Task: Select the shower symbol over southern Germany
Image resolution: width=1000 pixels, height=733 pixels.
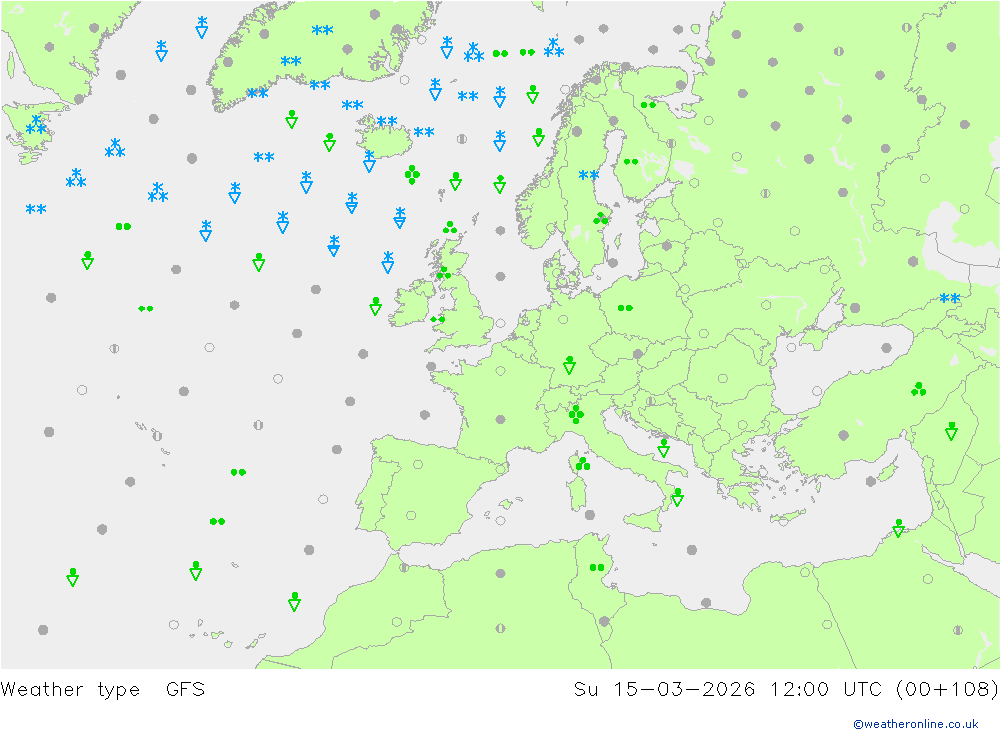Action: (570, 365)
